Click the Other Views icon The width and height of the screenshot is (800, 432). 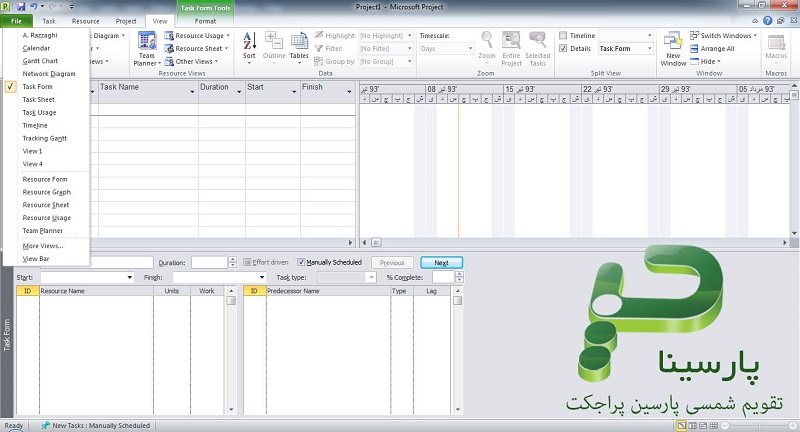pos(169,61)
